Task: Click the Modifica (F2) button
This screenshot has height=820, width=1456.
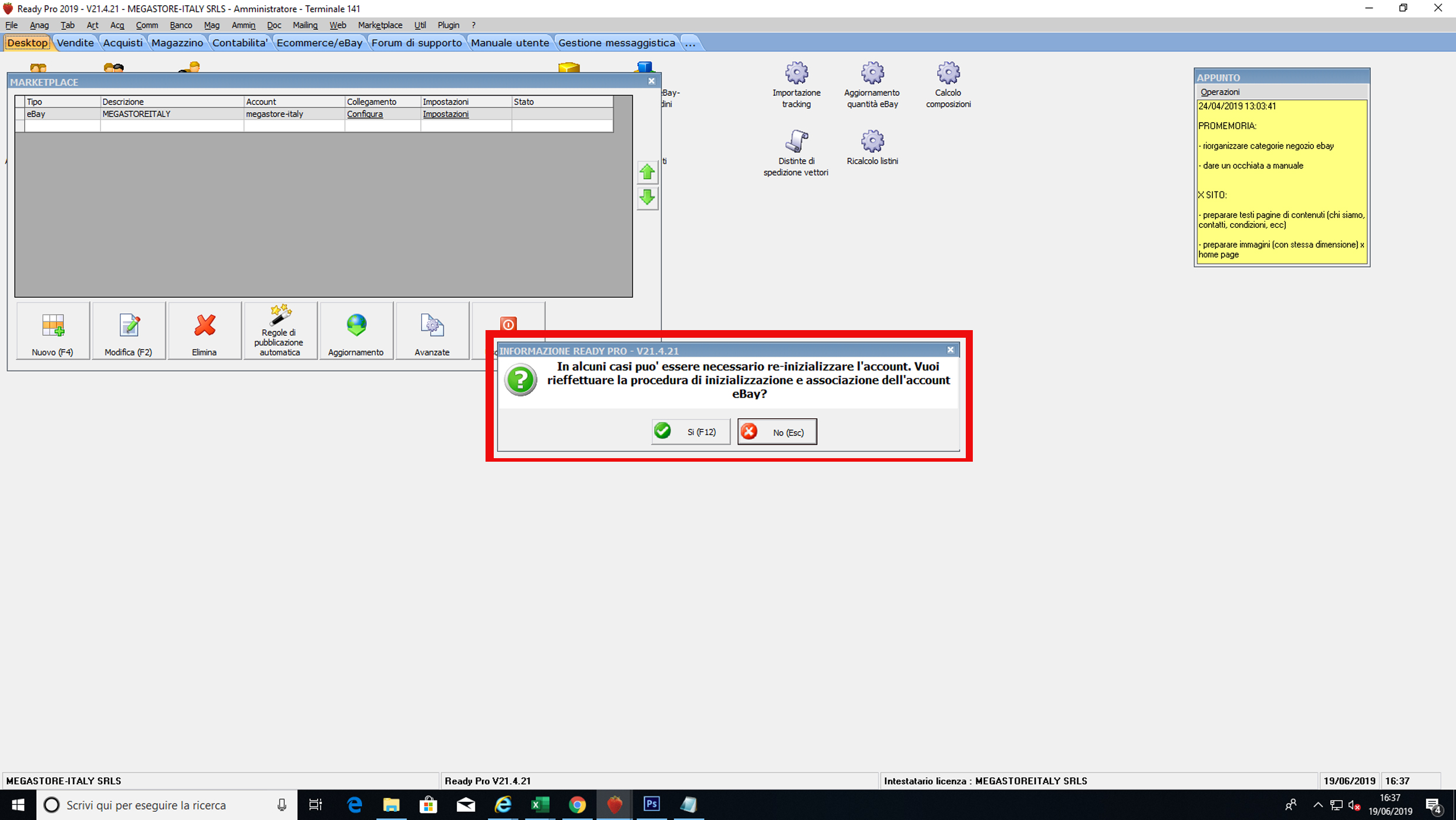Action: 129,331
